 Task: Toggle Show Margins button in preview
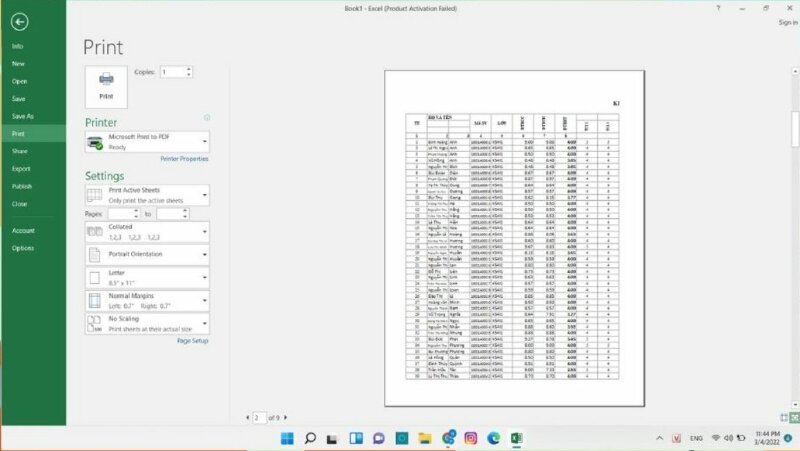(x=784, y=418)
